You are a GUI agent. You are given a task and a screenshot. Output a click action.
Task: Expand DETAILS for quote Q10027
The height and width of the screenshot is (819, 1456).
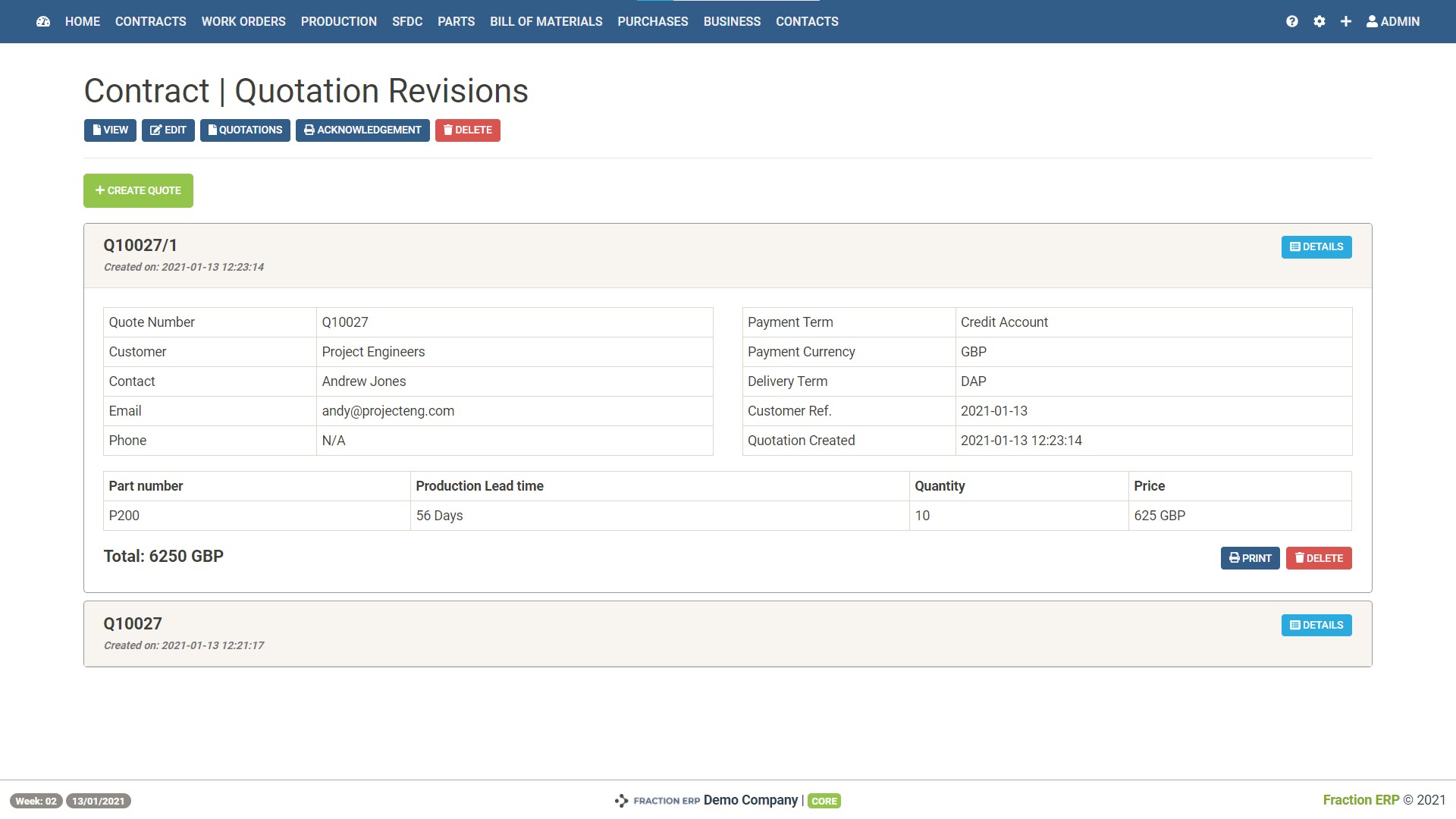pos(1316,625)
